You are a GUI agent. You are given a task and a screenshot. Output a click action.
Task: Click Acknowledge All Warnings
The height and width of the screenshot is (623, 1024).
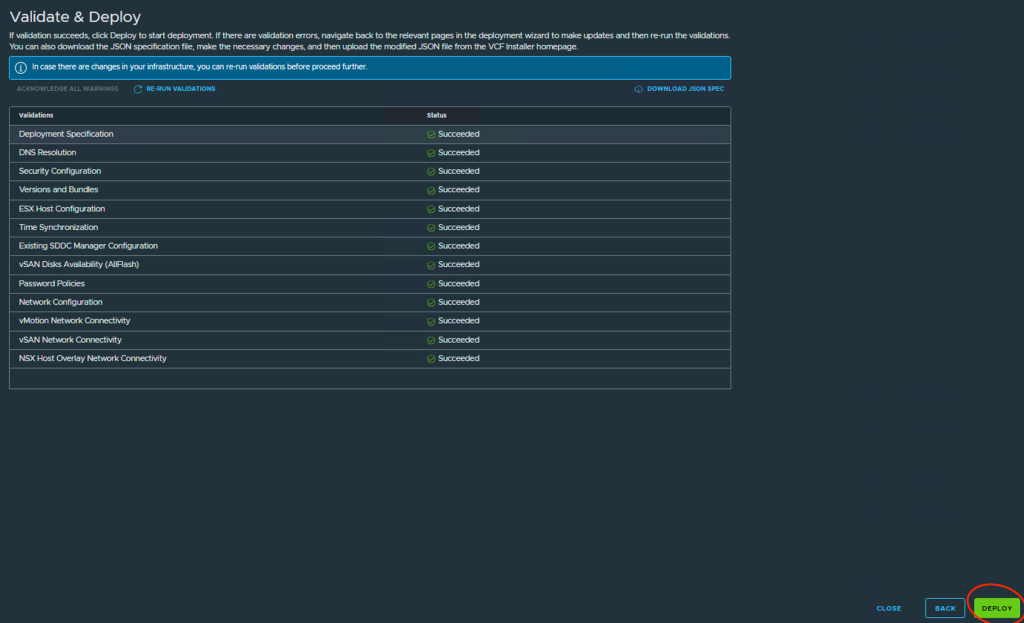point(67,89)
